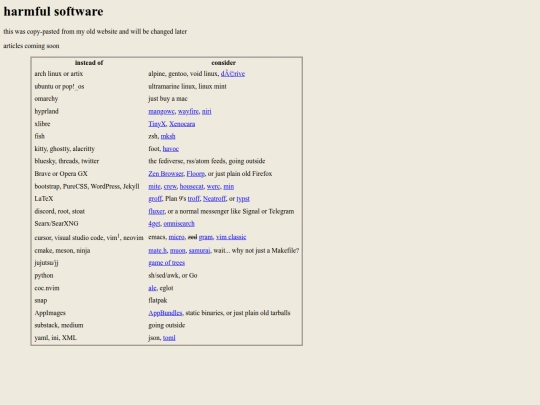Screen dimensions: 540x405
Task: Open the havoc terminal link
Action: coord(171,149)
